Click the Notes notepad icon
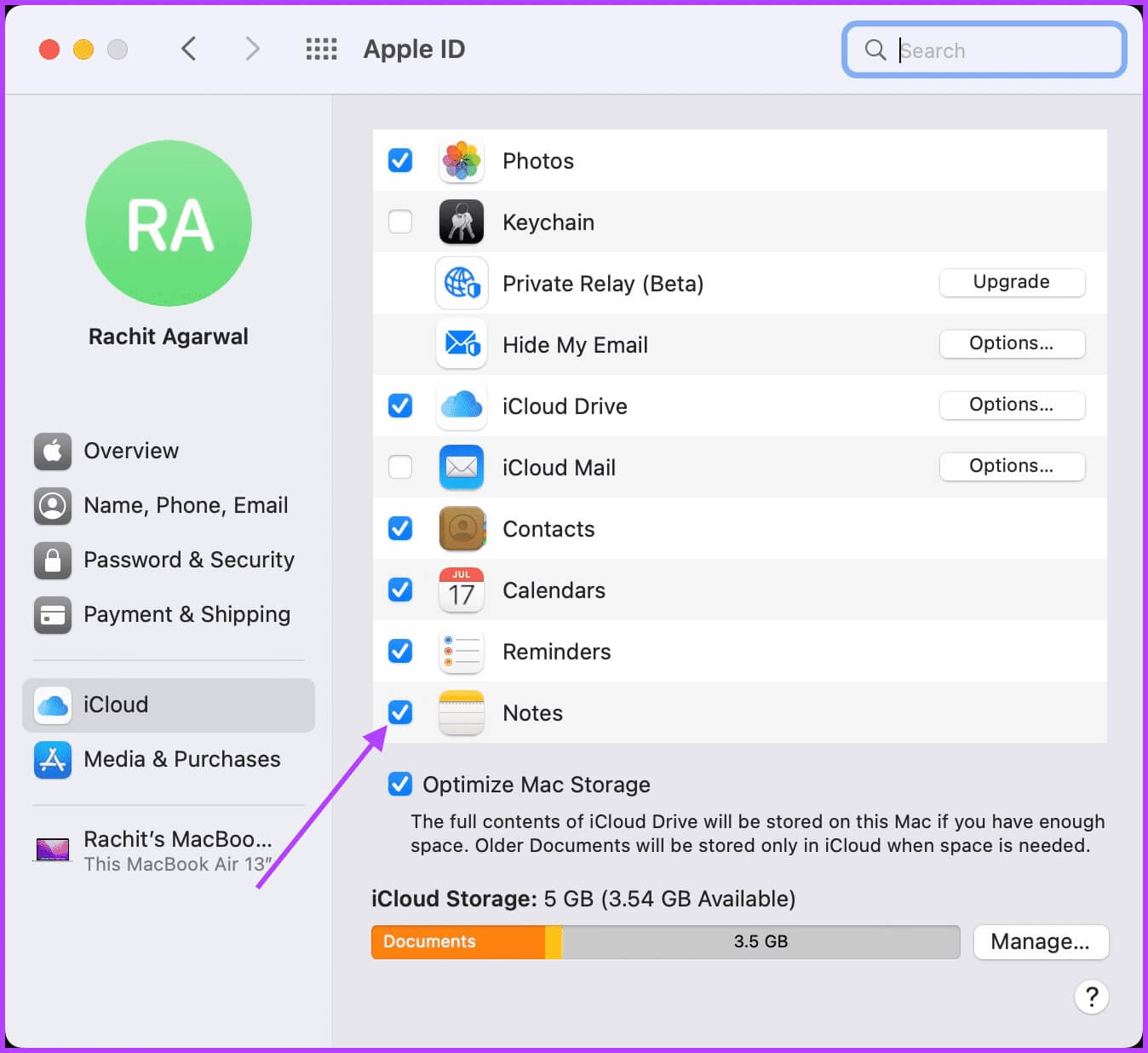 coord(462,712)
